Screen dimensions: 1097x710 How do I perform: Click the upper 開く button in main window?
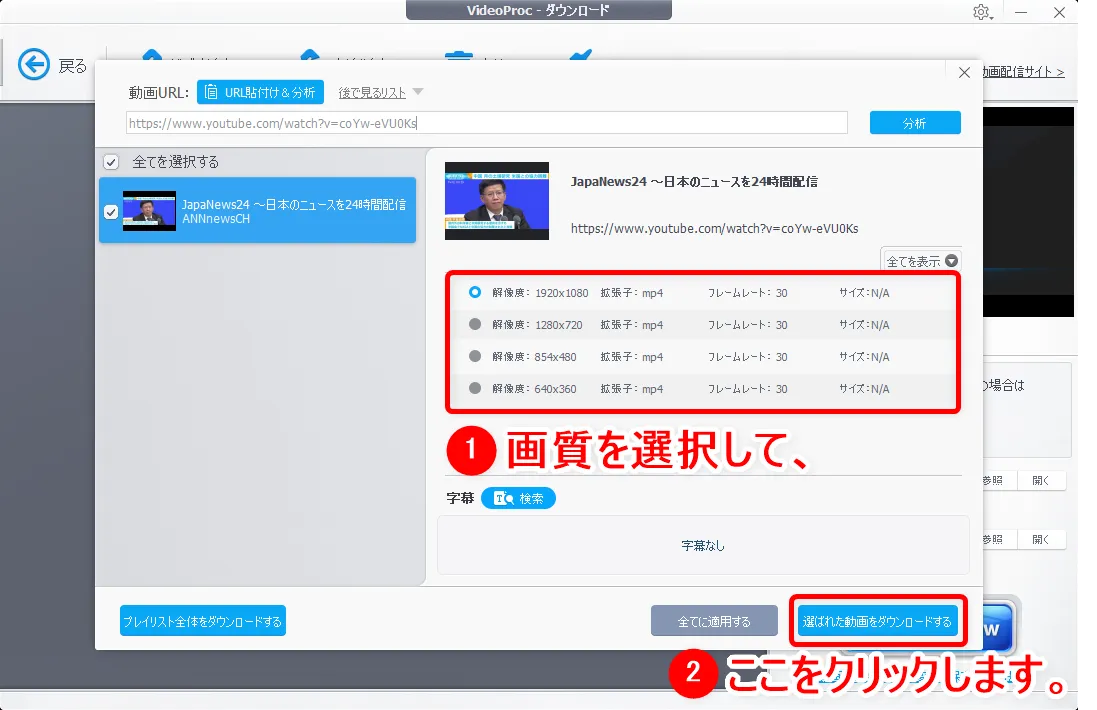pos(1041,481)
